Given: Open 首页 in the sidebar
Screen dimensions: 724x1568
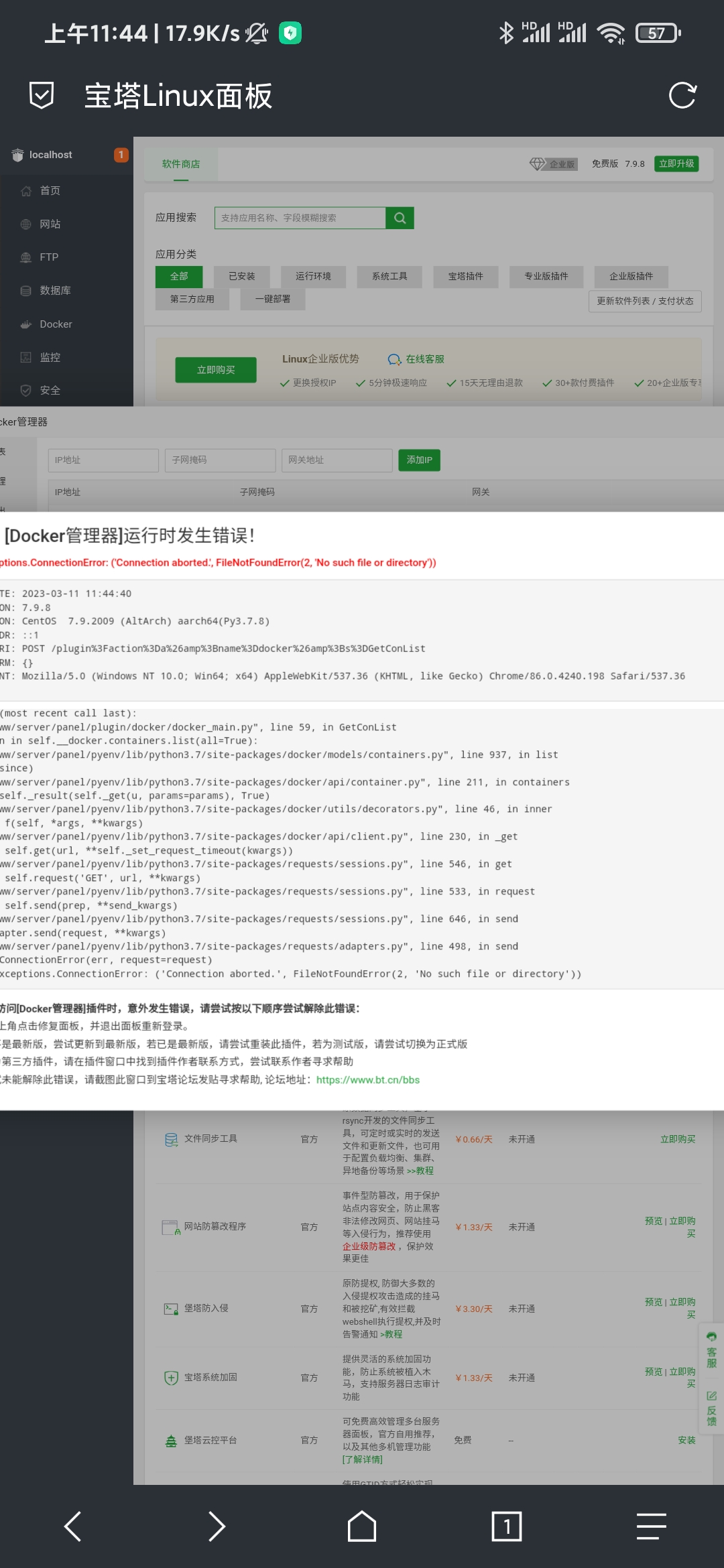Looking at the screenshot, I should coord(50,191).
